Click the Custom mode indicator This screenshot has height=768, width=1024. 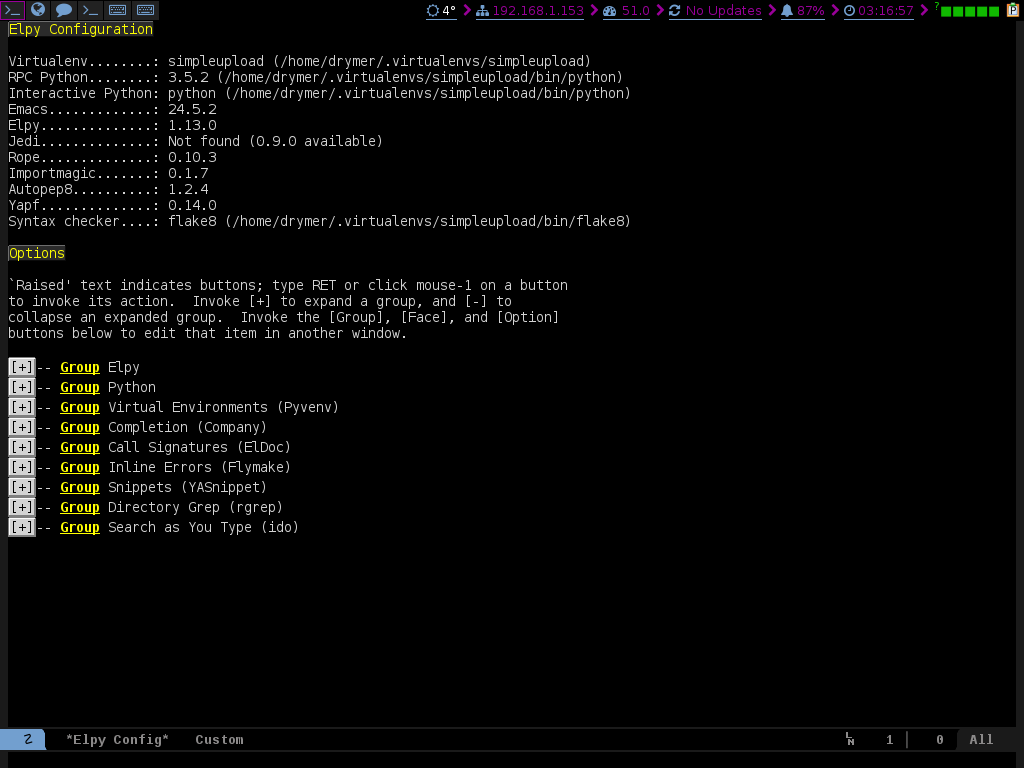click(x=219, y=739)
